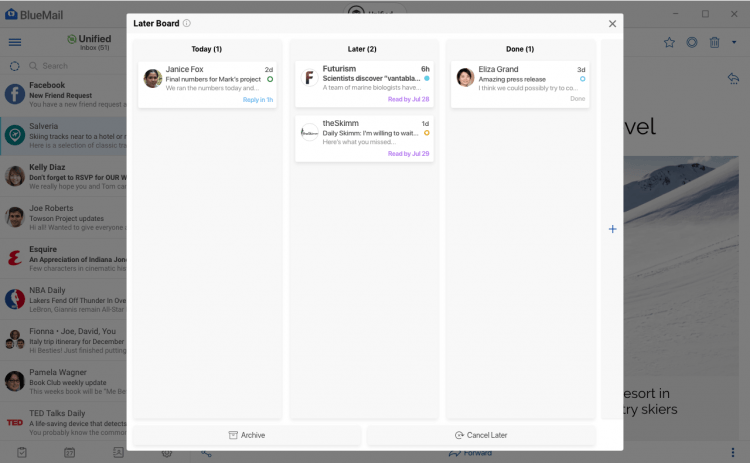
Task: Click Facebook logo avatar
Action: (x=15, y=94)
